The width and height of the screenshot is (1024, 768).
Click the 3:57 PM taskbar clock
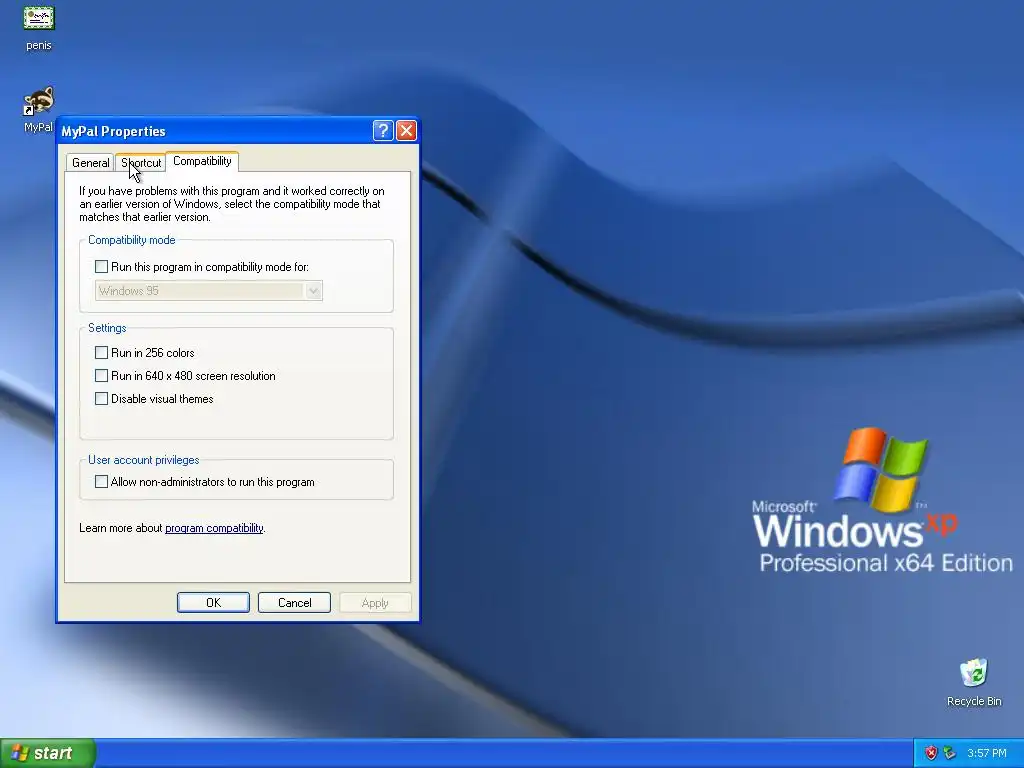click(x=987, y=753)
